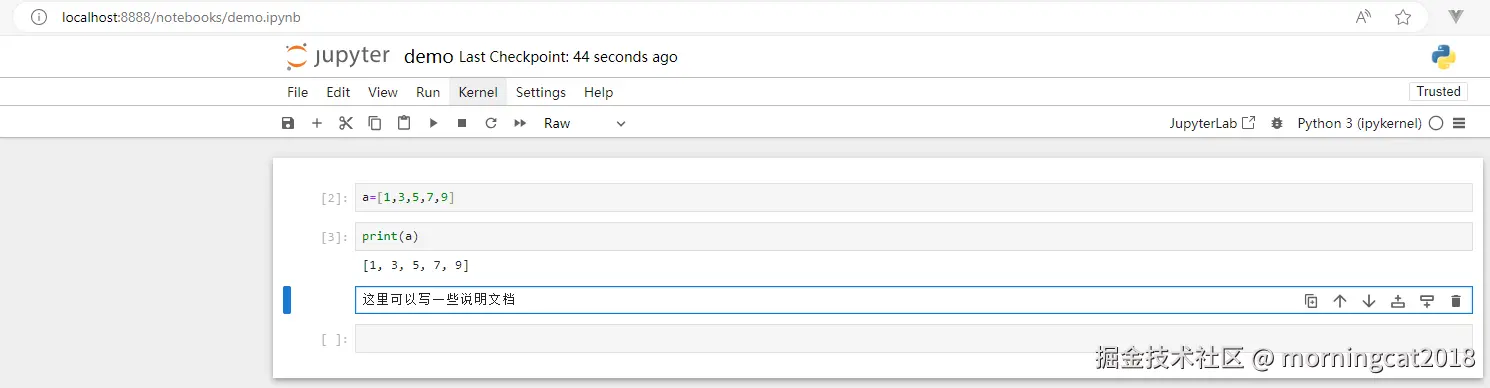Open the Edit menu
The height and width of the screenshot is (388, 1490).
[338, 92]
